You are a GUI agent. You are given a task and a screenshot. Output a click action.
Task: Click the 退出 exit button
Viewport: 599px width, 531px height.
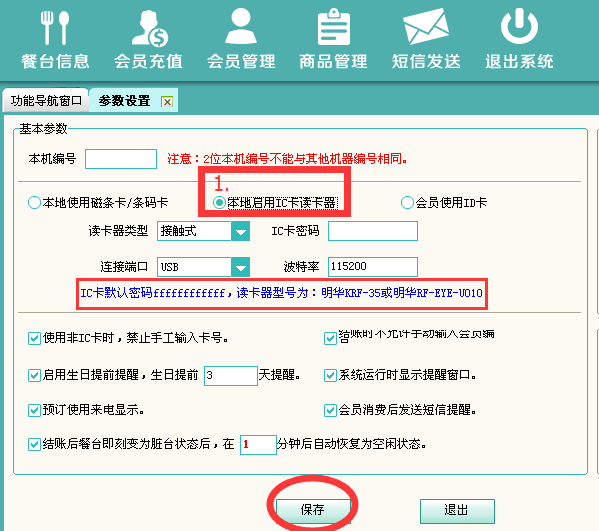457,511
